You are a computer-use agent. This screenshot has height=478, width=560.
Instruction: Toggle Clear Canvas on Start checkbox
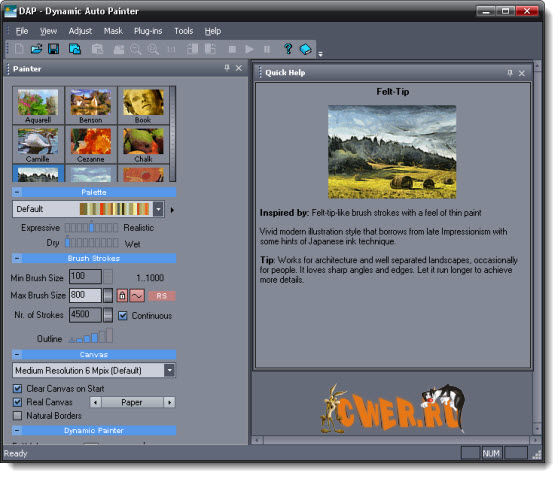(17, 388)
